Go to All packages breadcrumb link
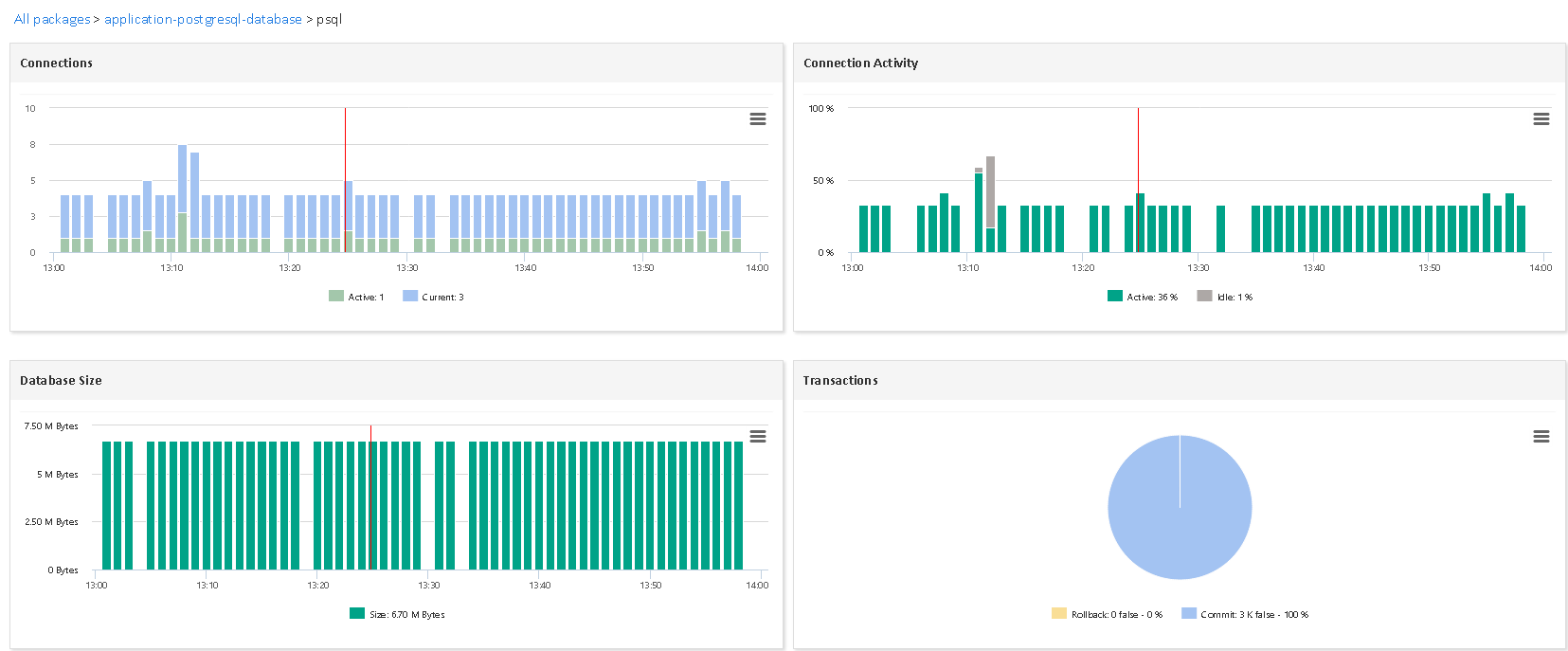This screenshot has width=1568, height=651. coord(52,19)
